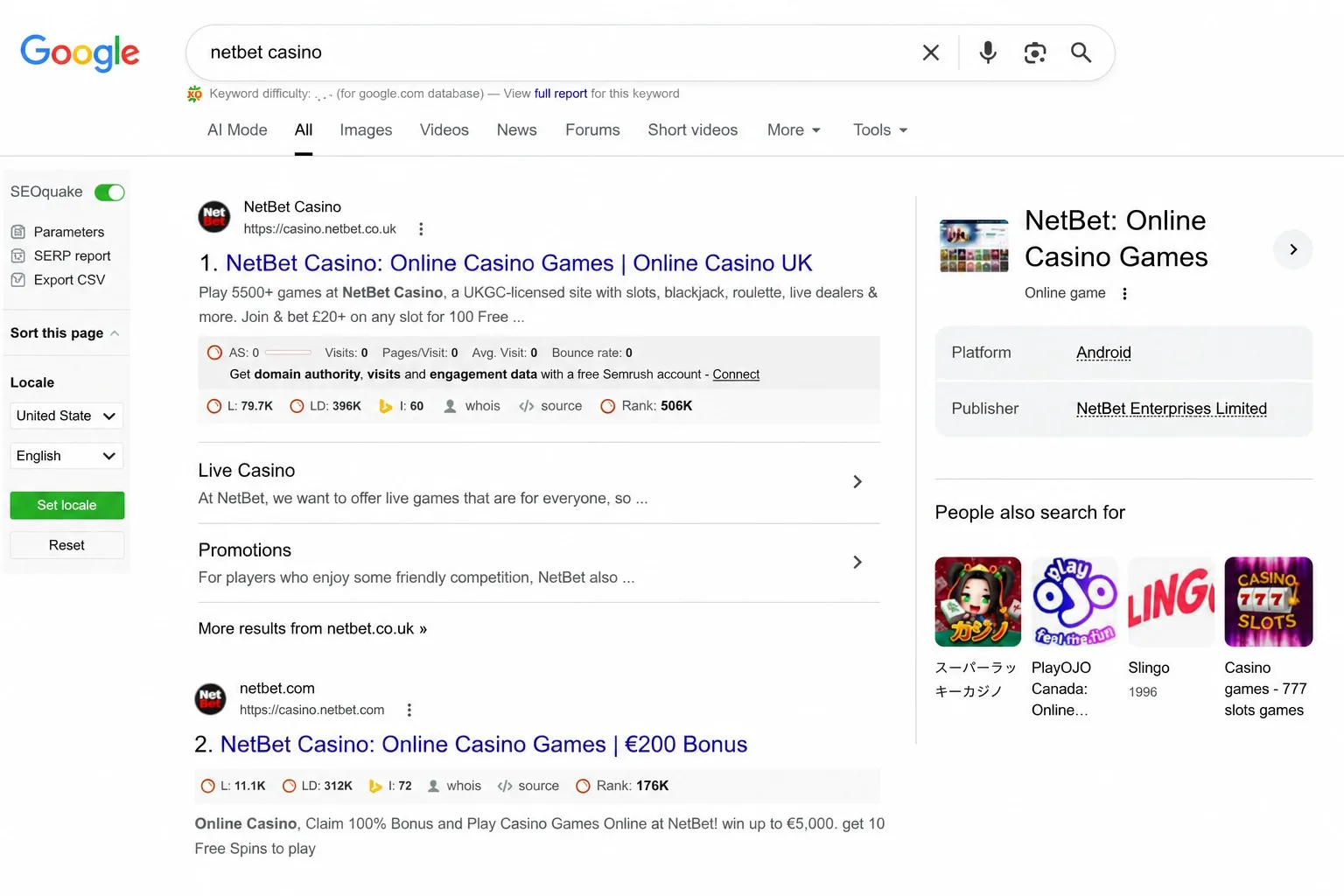Click the AS score progress bar
This screenshot has height=896, width=1344.
[x=288, y=353]
